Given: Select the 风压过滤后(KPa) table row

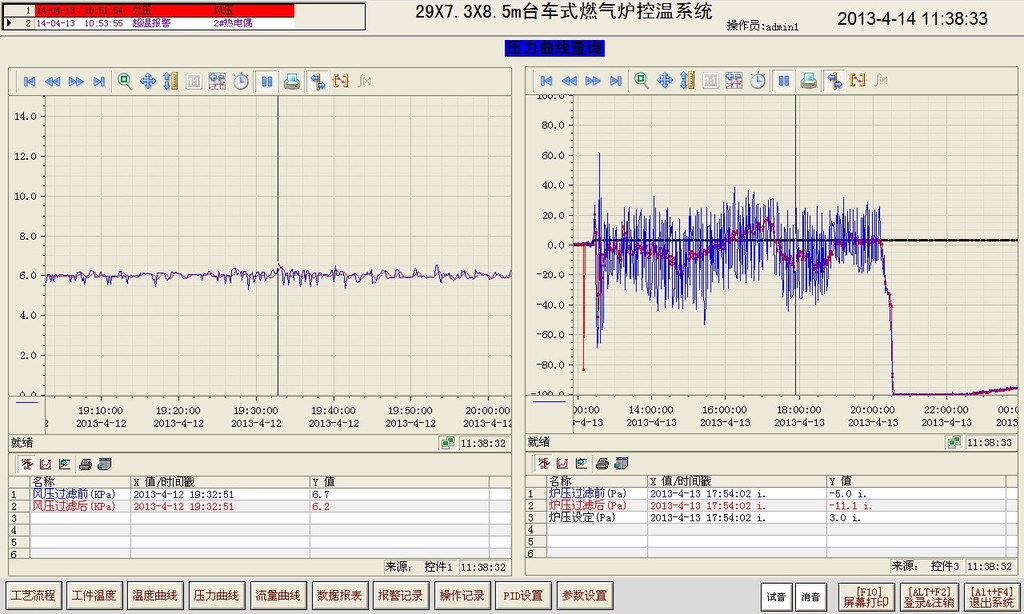Looking at the screenshot, I should coord(260,506).
